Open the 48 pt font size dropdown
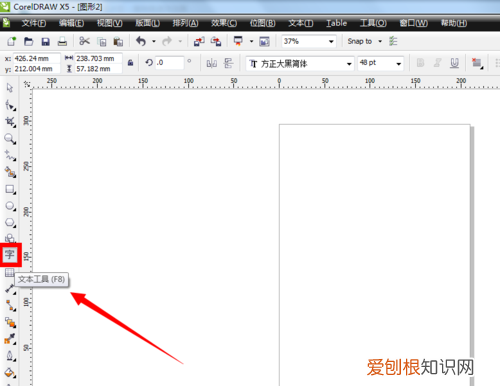 pos(399,64)
